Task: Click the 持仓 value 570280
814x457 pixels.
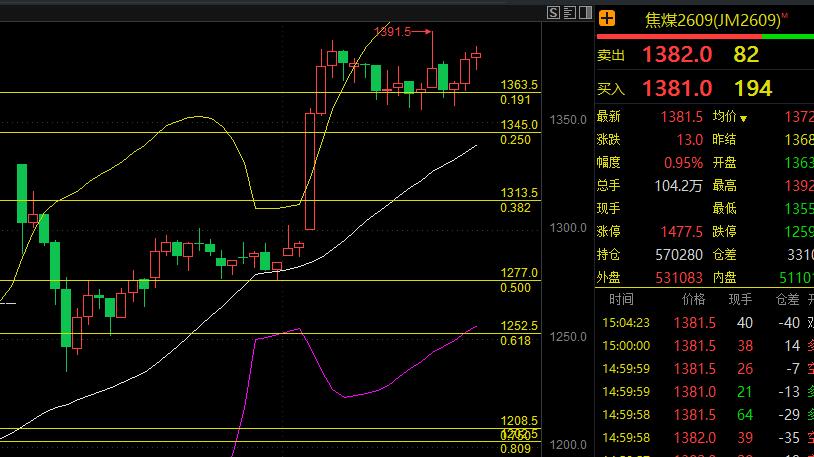Action: (x=679, y=254)
